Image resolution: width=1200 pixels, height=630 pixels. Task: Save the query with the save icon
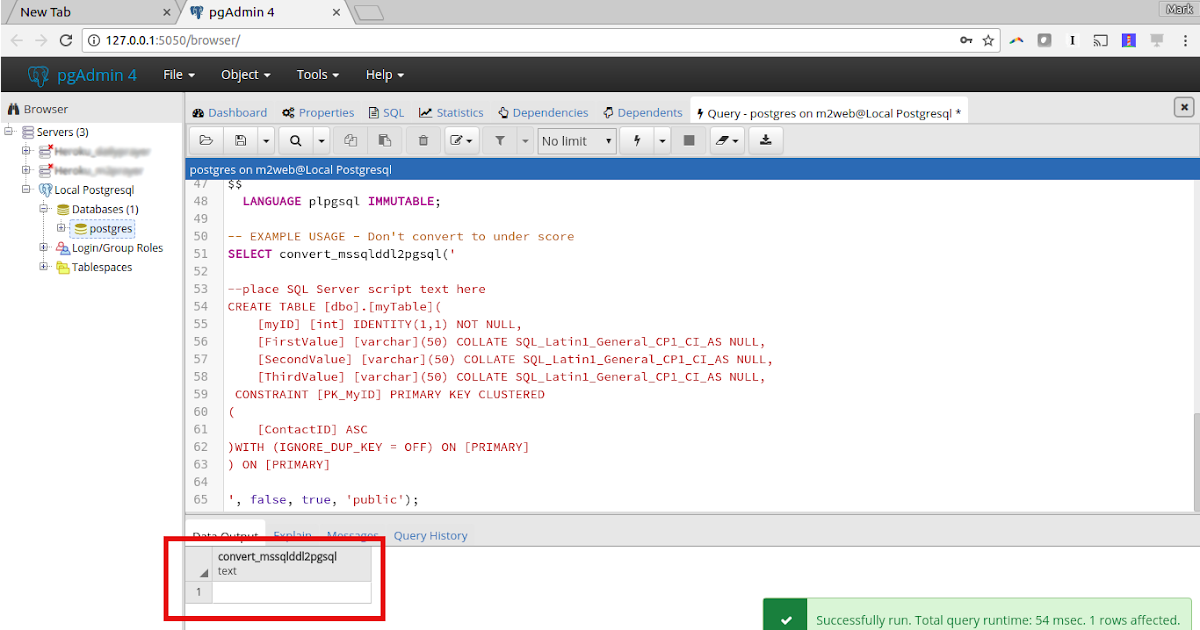tap(240, 140)
